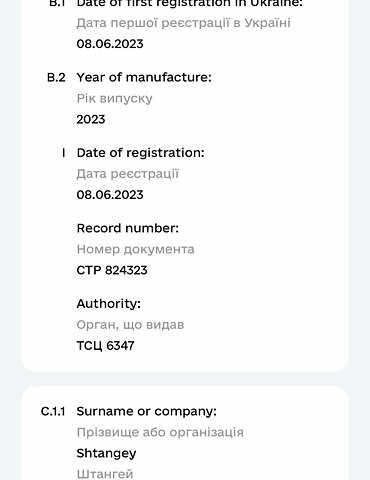Click the Номер документа subtitle
The width and height of the screenshot is (370, 480).
click(135, 249)
